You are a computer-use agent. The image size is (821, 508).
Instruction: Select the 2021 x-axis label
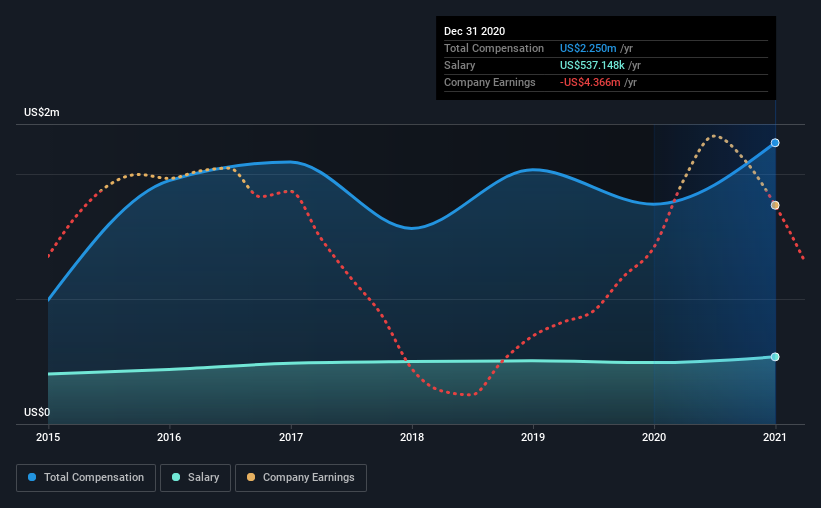coord(775,437)
